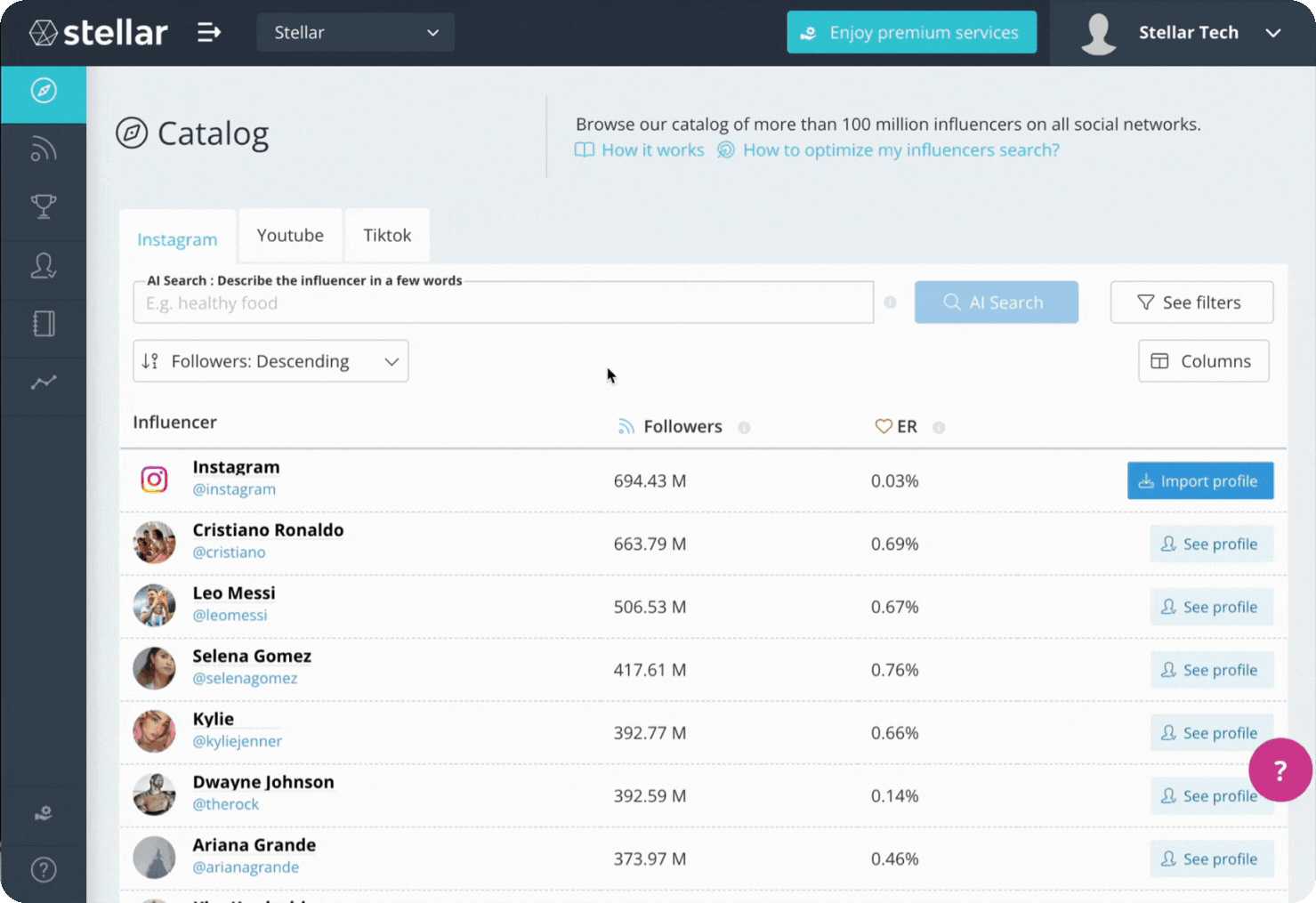This screenshot has height=903, width=1316.
Task: Click the @therock handle
Action: coord(226,804)
